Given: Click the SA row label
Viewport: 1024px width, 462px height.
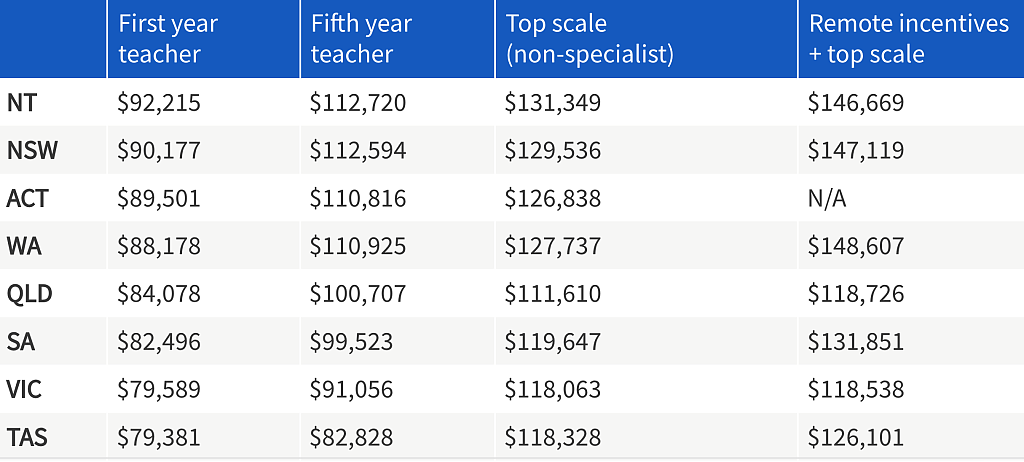Looking at the screenshot, I should (20, 342).
